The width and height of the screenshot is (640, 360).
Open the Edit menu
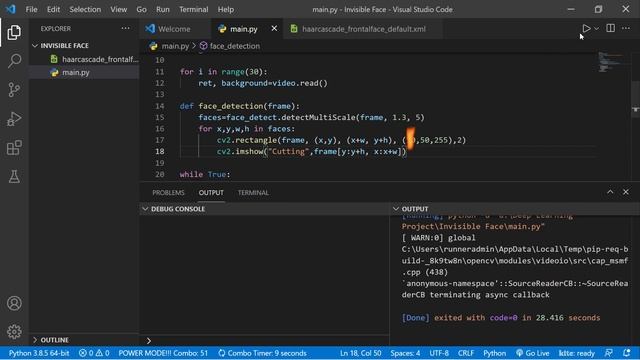(53, 9)
